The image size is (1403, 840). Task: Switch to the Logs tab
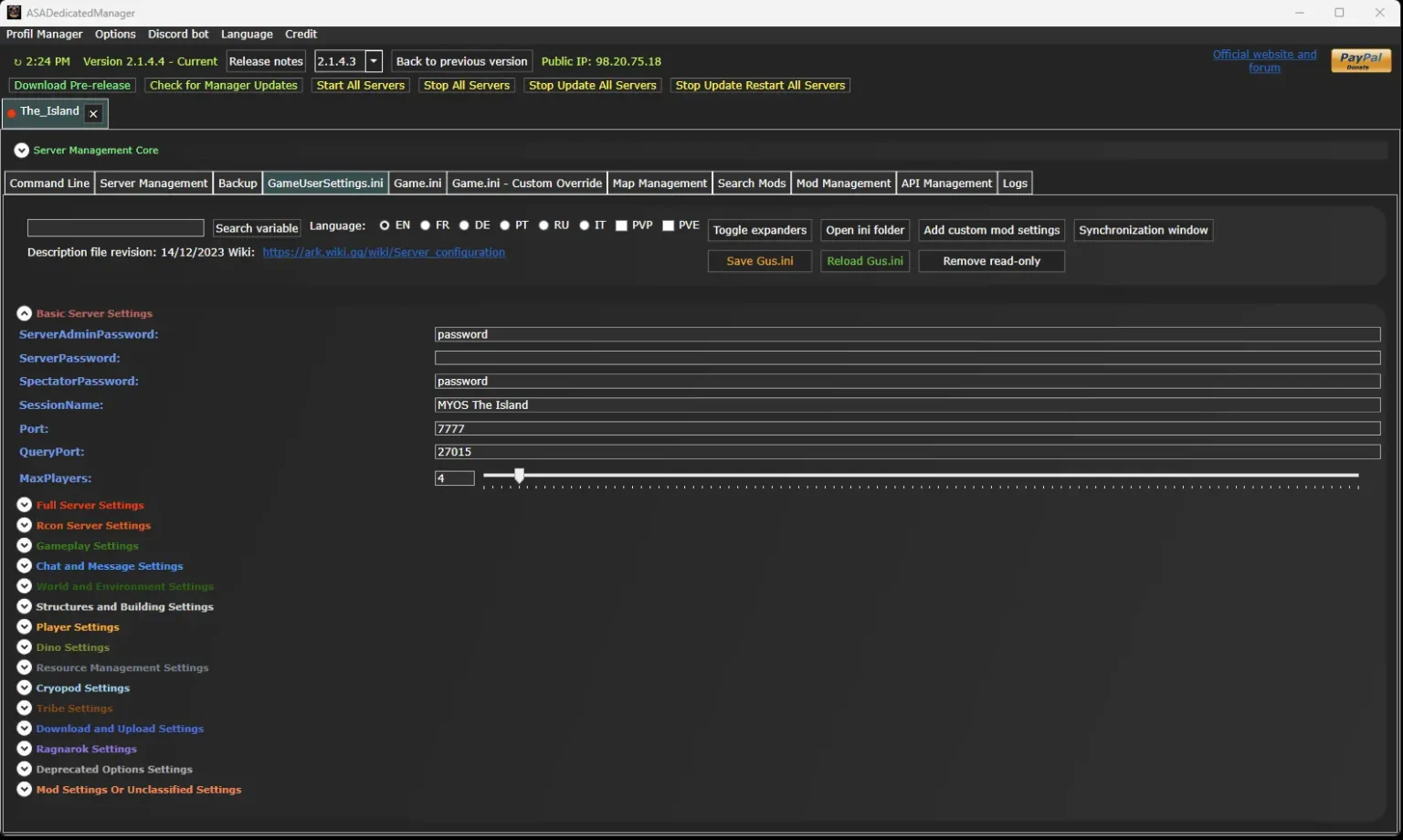[x=1015, y=184]
